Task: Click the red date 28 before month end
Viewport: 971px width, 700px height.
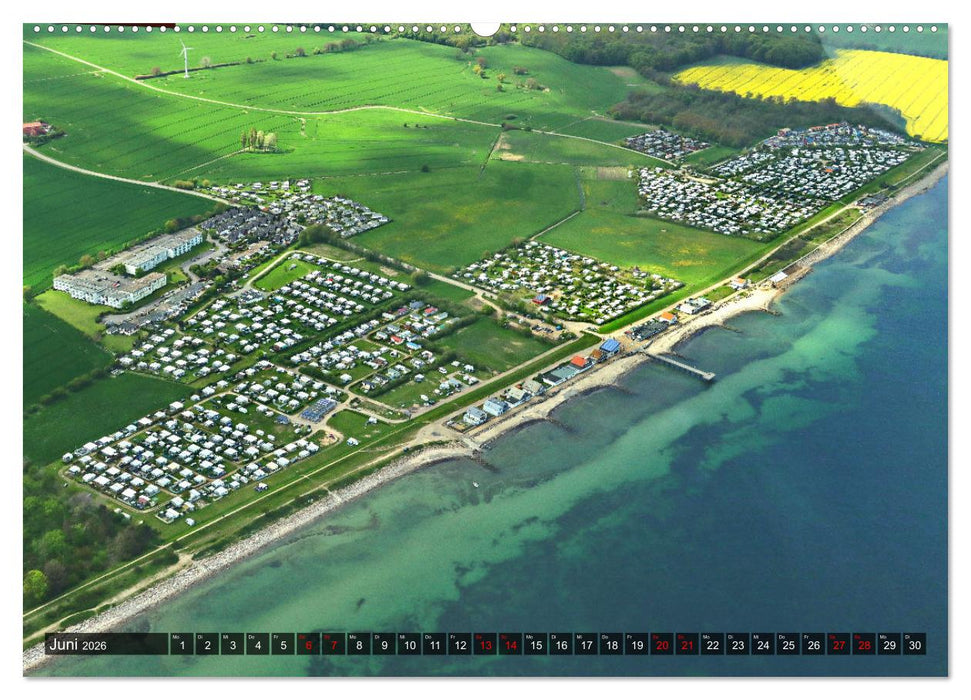Action: click(863, 644)
